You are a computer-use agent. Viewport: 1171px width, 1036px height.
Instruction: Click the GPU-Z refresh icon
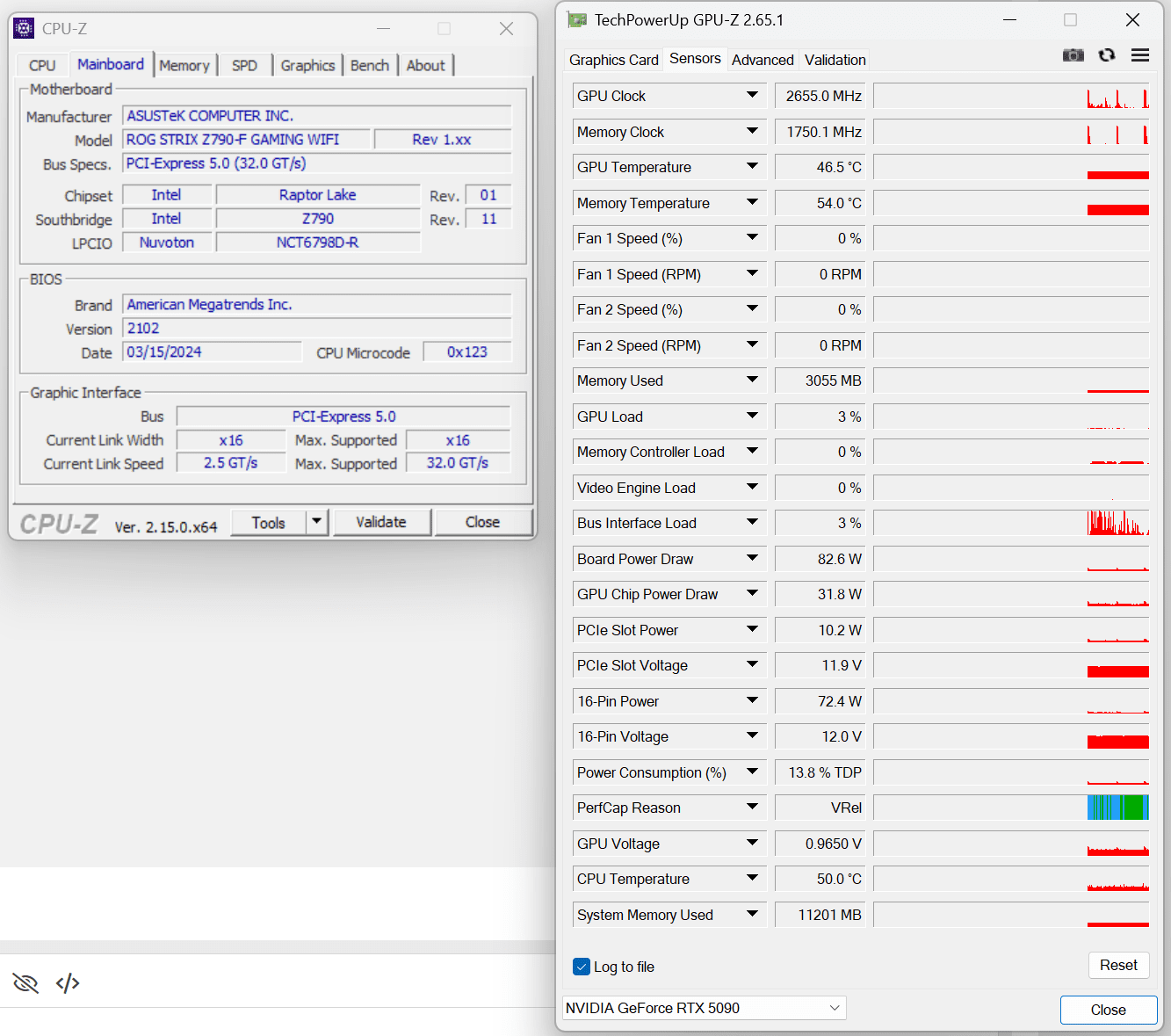point(1107,55)
